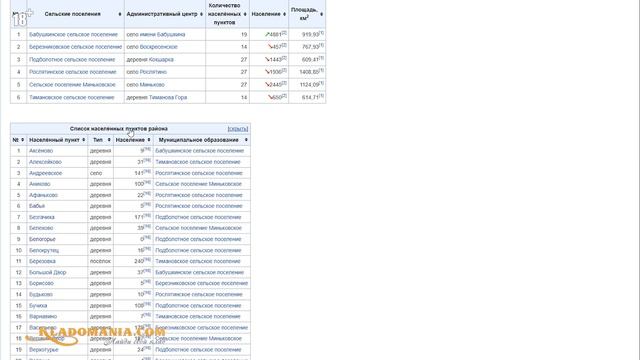640x360 pixels.
Task: Sort by Количество населённых пунктов arrow
Action: (245, 14)
